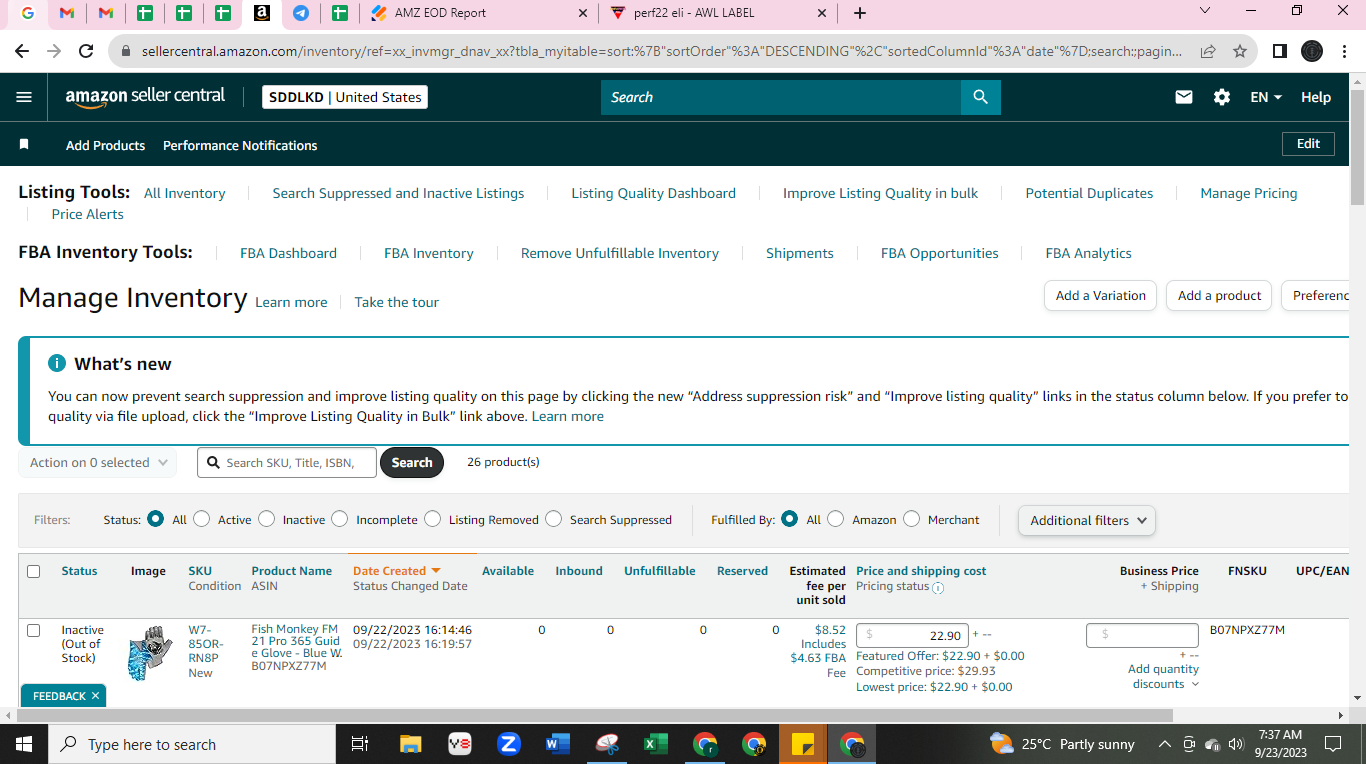Select the Fulfilled By All radio button

[x=790, y=519]
